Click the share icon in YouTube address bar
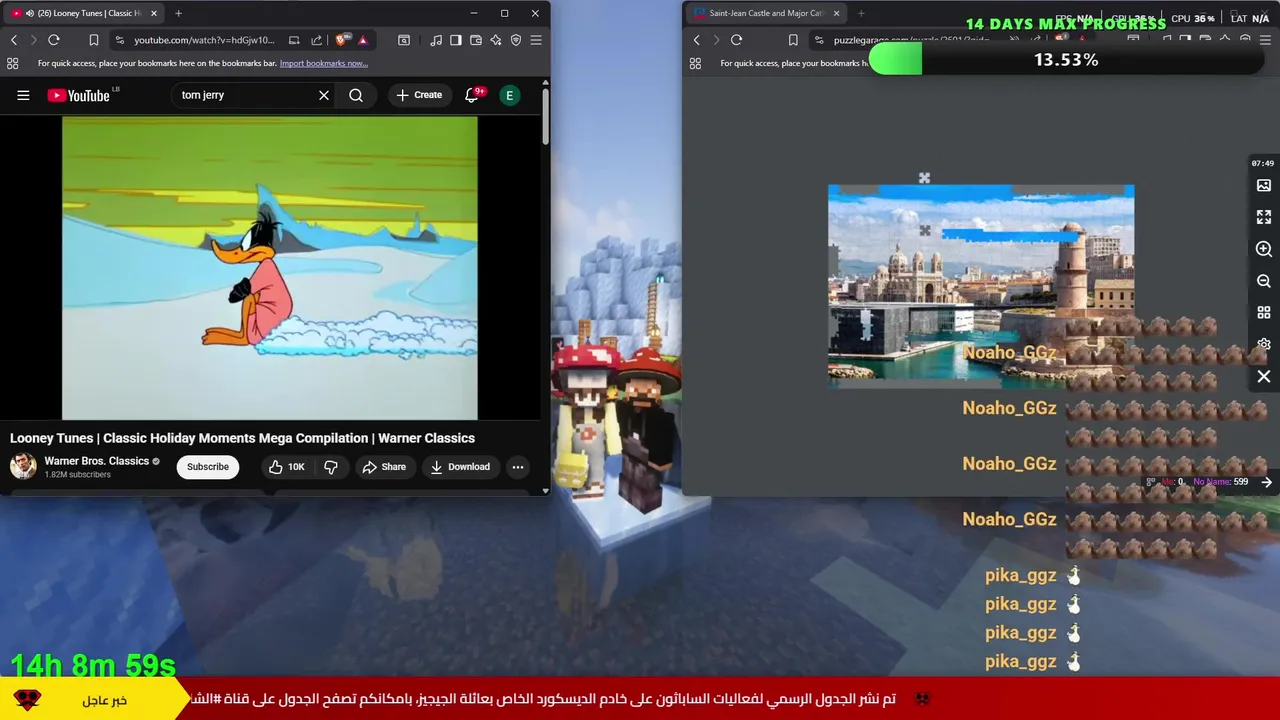This screenshot has width=1280, height=720. (317, 40)
